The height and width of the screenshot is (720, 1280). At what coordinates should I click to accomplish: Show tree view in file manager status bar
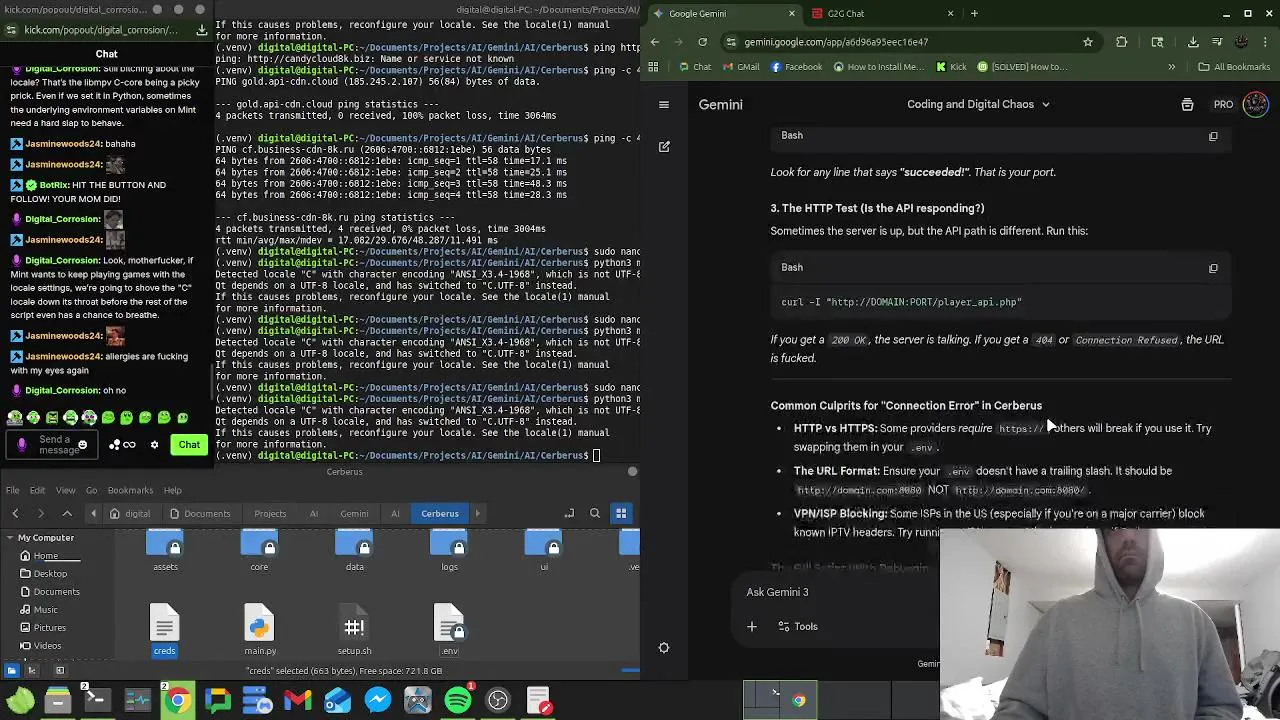(32, 671)
